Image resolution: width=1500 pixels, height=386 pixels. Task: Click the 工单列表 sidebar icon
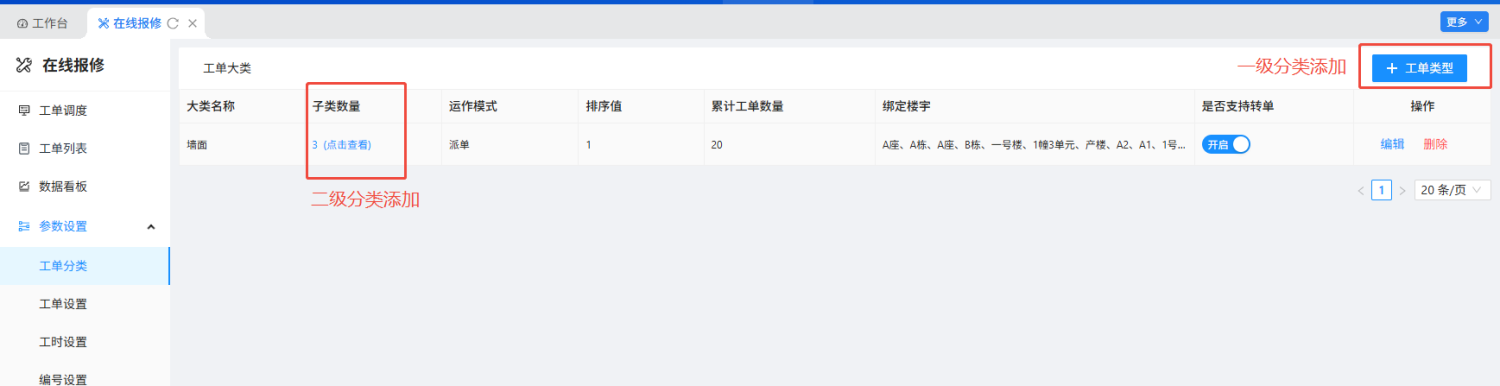pyautogui.click(x=24, y=149)
